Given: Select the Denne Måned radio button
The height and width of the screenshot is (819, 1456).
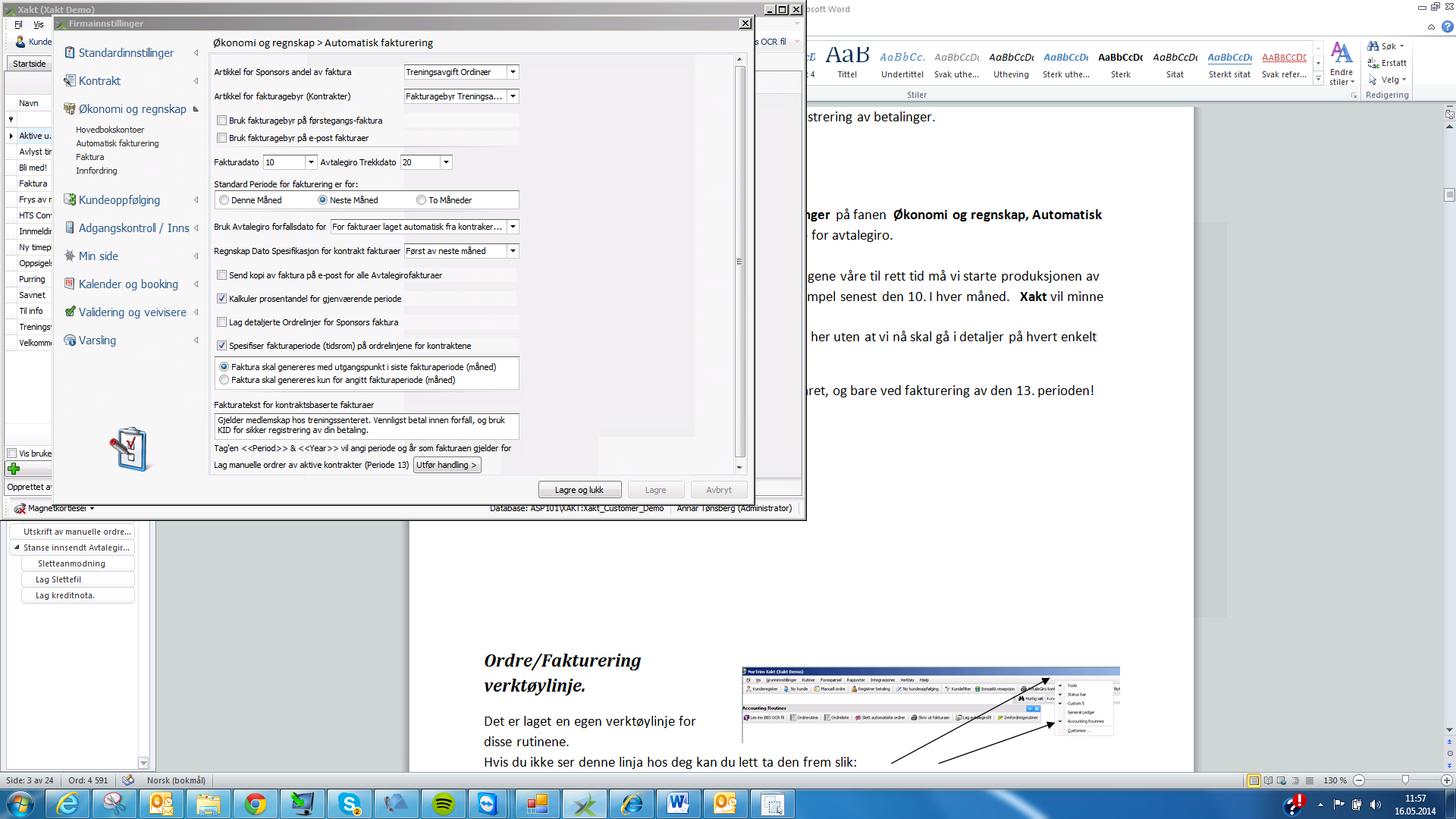Looking at the screenshot, I should coord(224,200).
